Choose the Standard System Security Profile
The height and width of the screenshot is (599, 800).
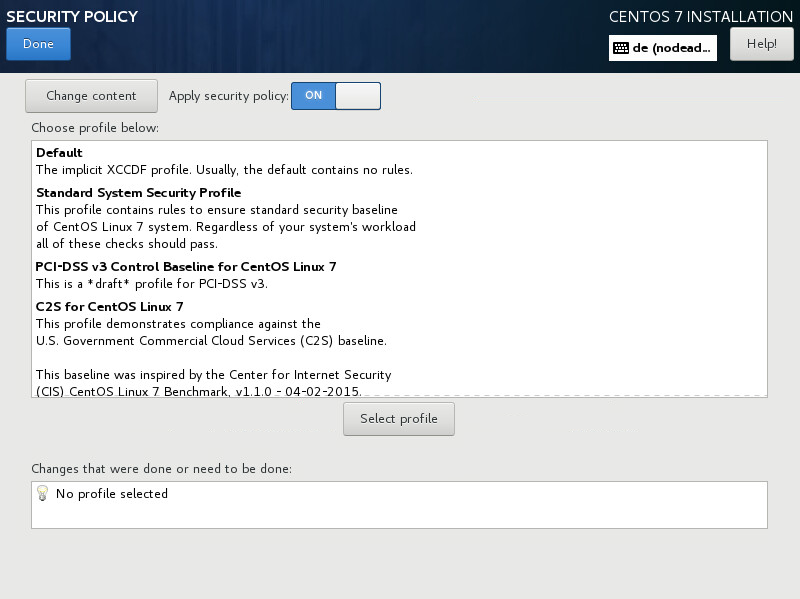pyautogui.click(x=138, y=192)
